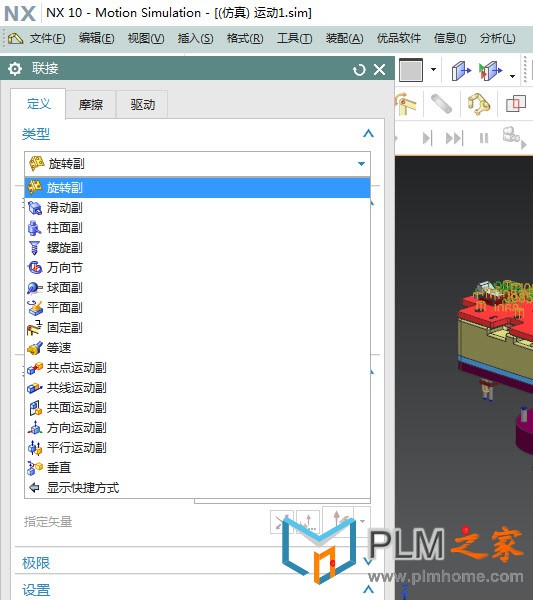Pick 共点运动副 option
This screenshot has width=533, height=600.
tap(197, 367)
